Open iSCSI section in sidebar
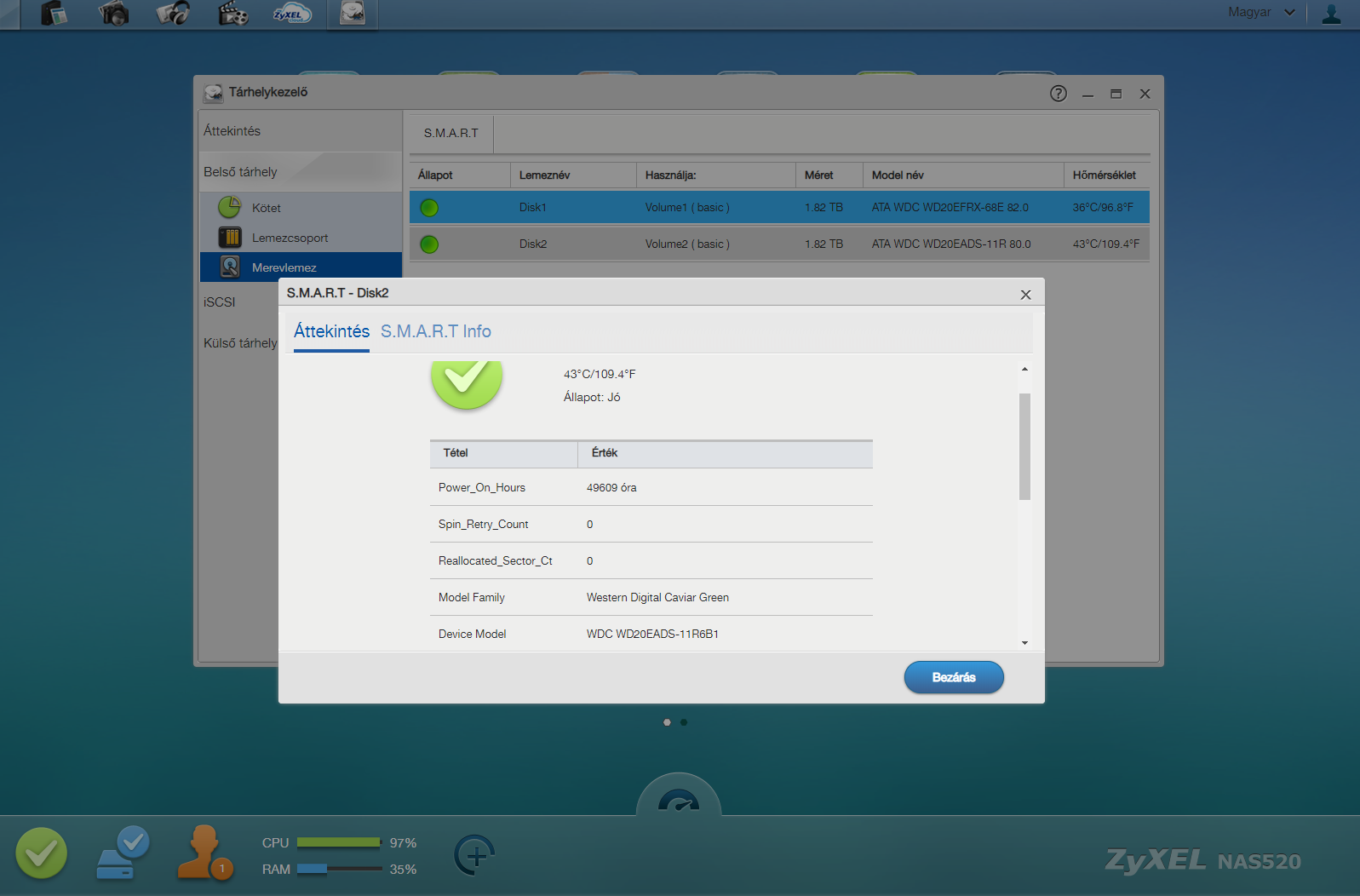 [219, 302]
